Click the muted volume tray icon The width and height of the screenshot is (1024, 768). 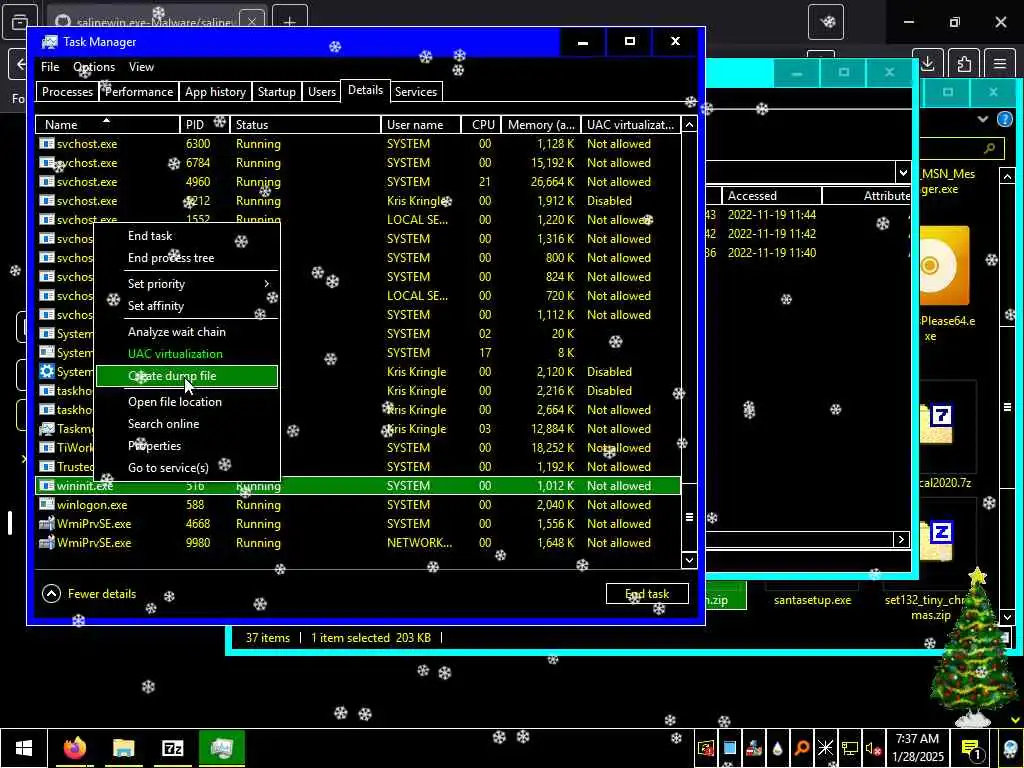(873, 749)
